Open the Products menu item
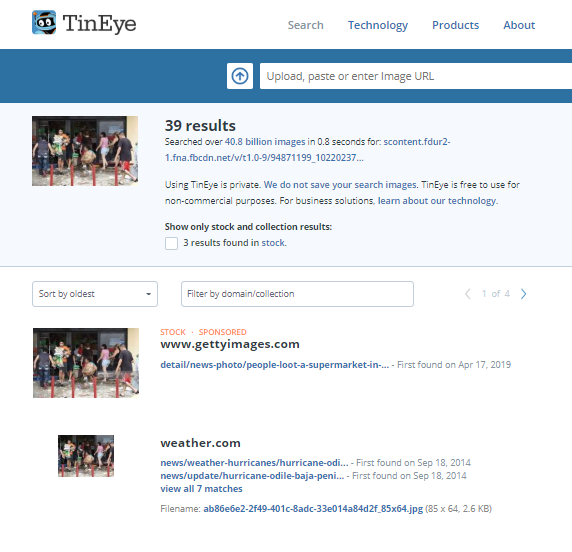The height and width of the screenshot is (552, 572). (x=455, y=25)
